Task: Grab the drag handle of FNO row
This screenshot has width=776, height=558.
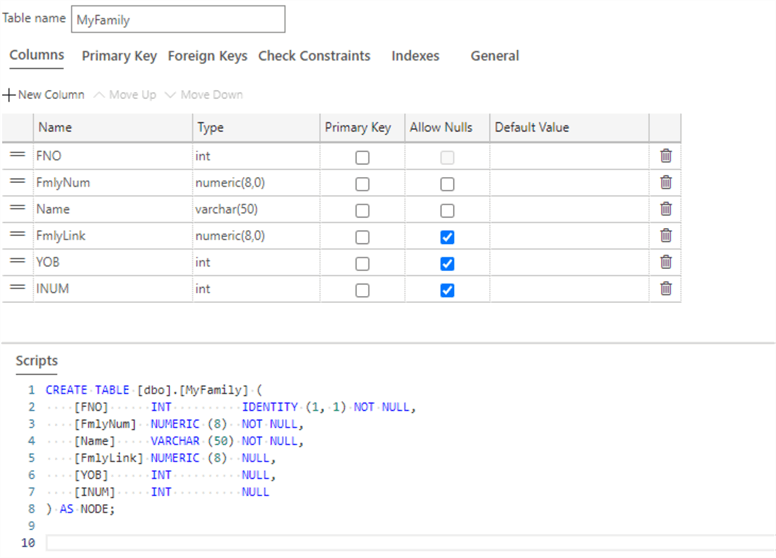Action: coord(17,156)
